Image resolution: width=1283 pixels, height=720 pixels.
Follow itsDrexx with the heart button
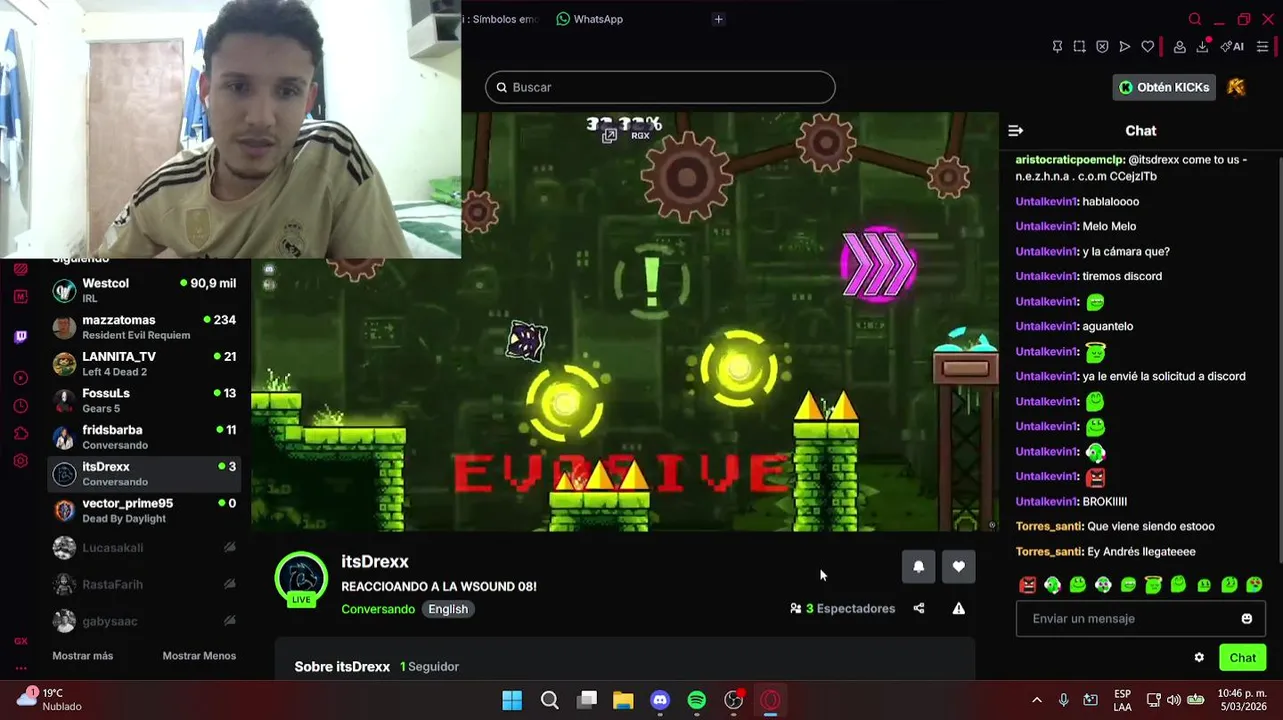point(959,567)
